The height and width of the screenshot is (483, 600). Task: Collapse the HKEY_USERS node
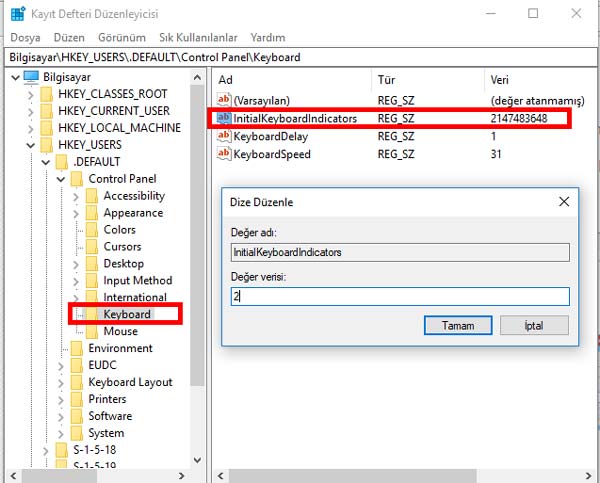tap(31, 145)
